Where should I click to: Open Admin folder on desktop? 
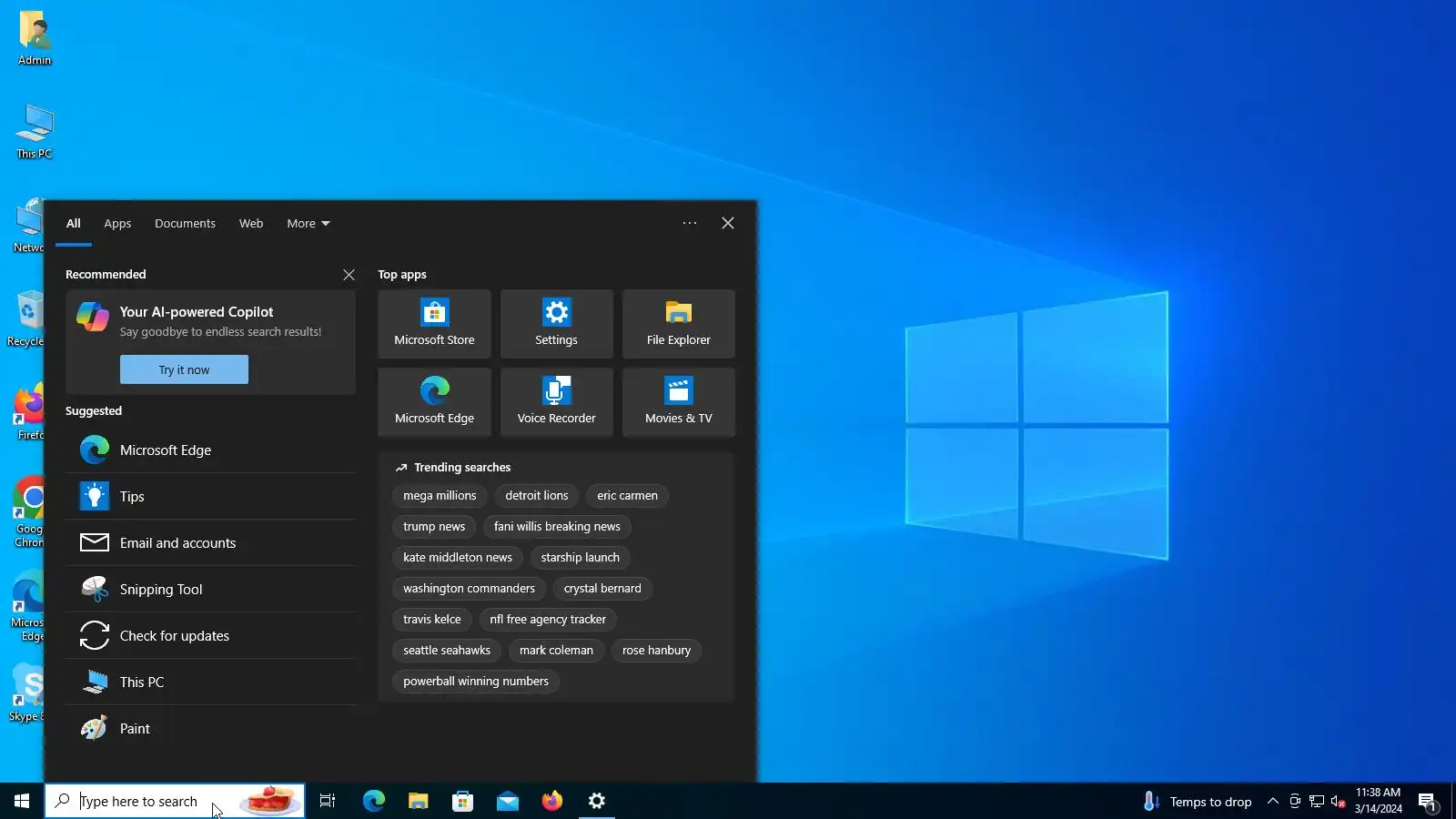[35, 39]
